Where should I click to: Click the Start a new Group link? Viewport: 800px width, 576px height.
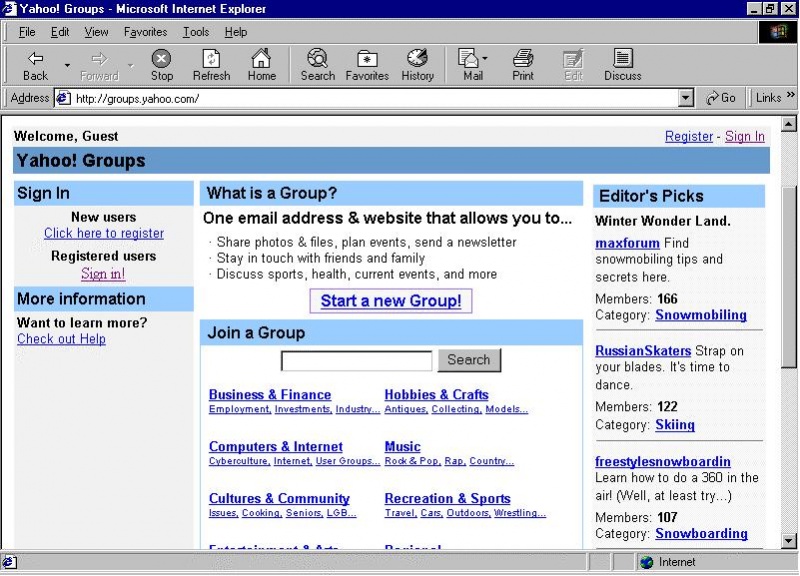390,300
